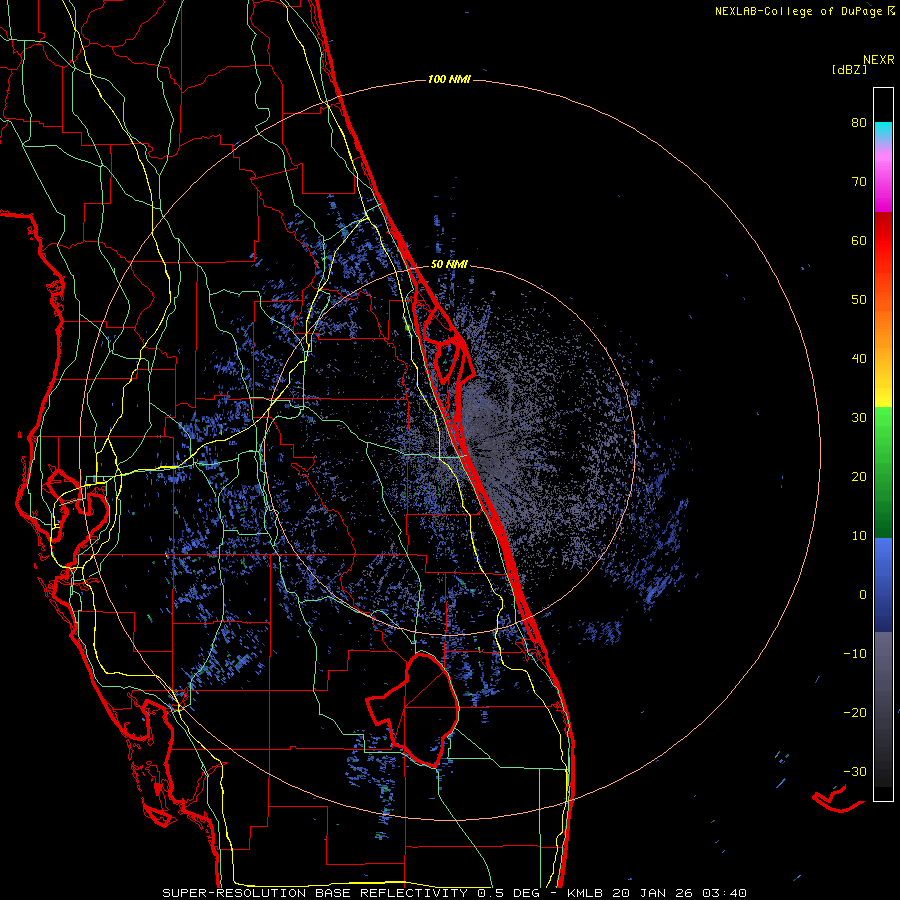Click the 30 dBZ value on the color scale
Screen dimensions: 900x900
coord(859,418)
